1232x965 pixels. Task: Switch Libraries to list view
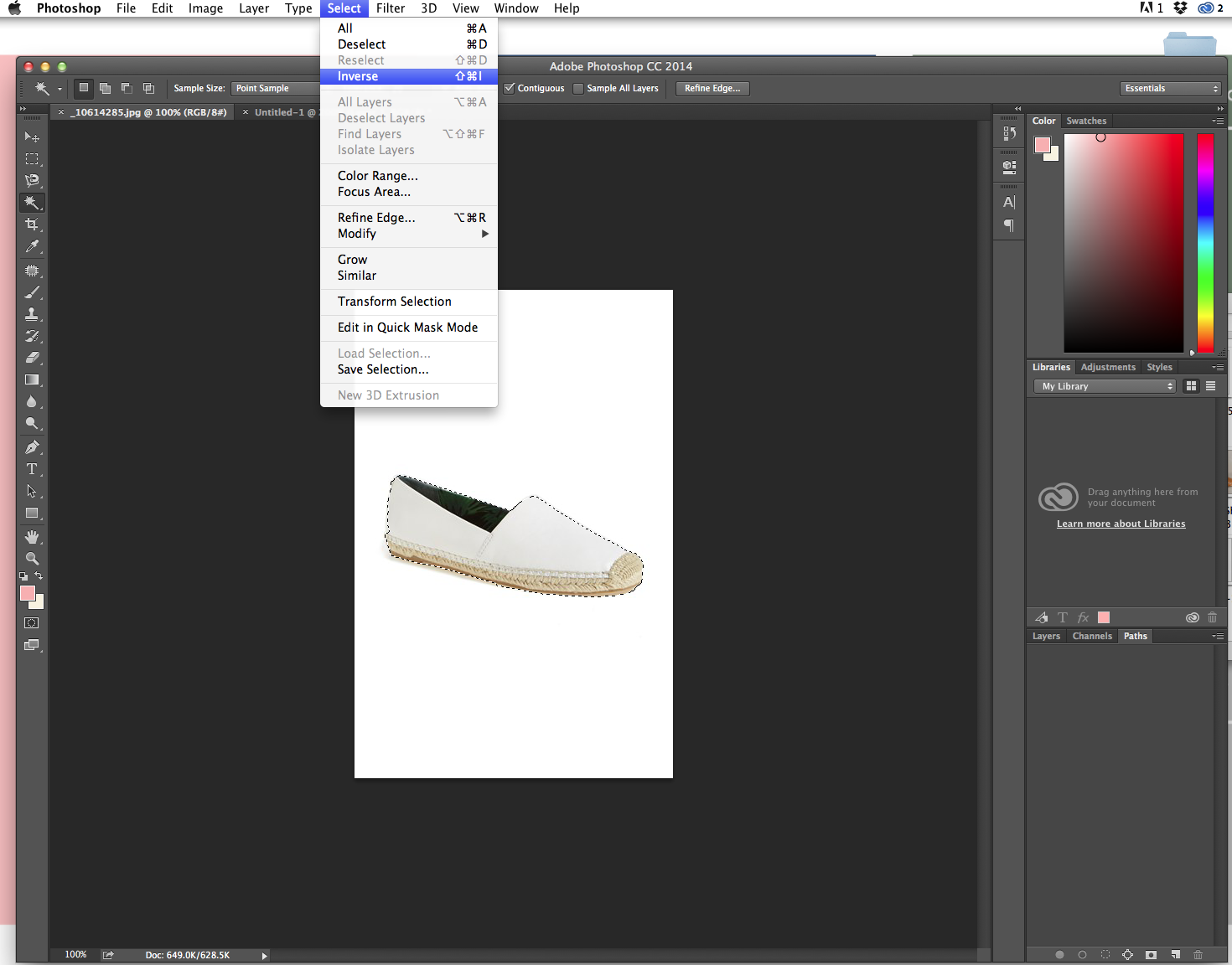(x=1210, y=386)
